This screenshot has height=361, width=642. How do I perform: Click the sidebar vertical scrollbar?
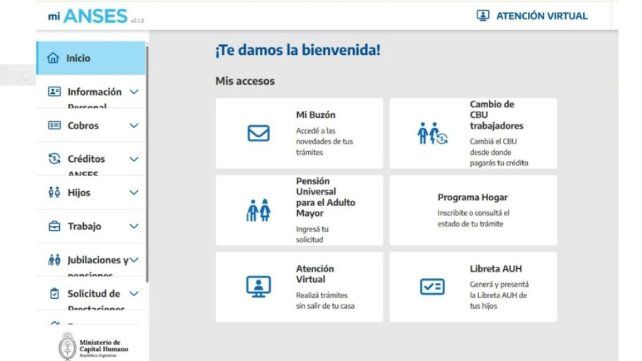(x=147, y=164)
